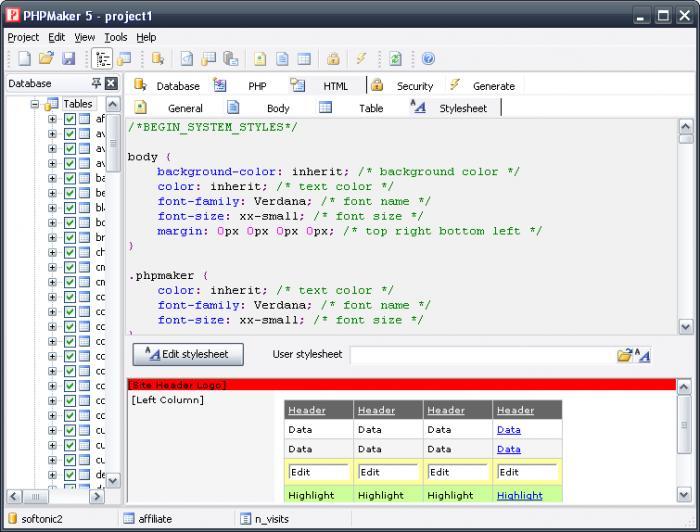Click the User stylesheet text field
This screenshot has width=700, height=532.
(x=482, y=355)
